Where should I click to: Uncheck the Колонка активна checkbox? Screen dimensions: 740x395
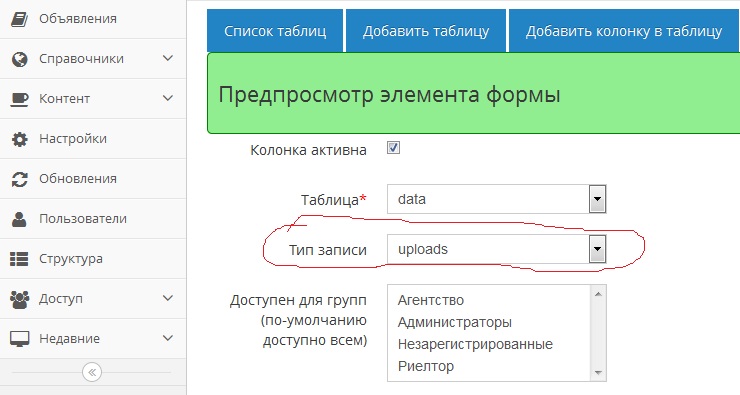tap(393, 148)
